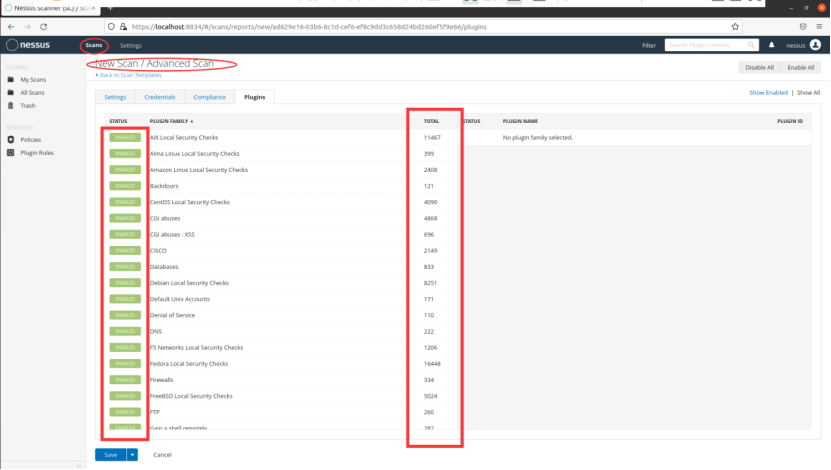Screen dimensions: 831x470
Task: Open All Scans in sidebar
Action: pos(32,93)
